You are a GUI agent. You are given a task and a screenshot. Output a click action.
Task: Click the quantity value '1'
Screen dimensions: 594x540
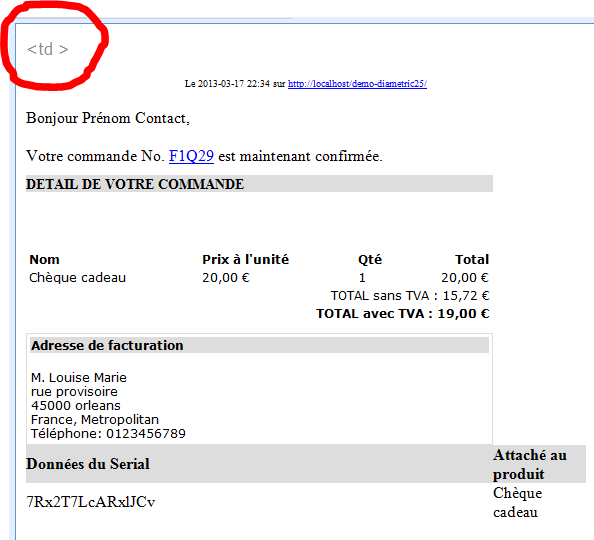(362, 278)
